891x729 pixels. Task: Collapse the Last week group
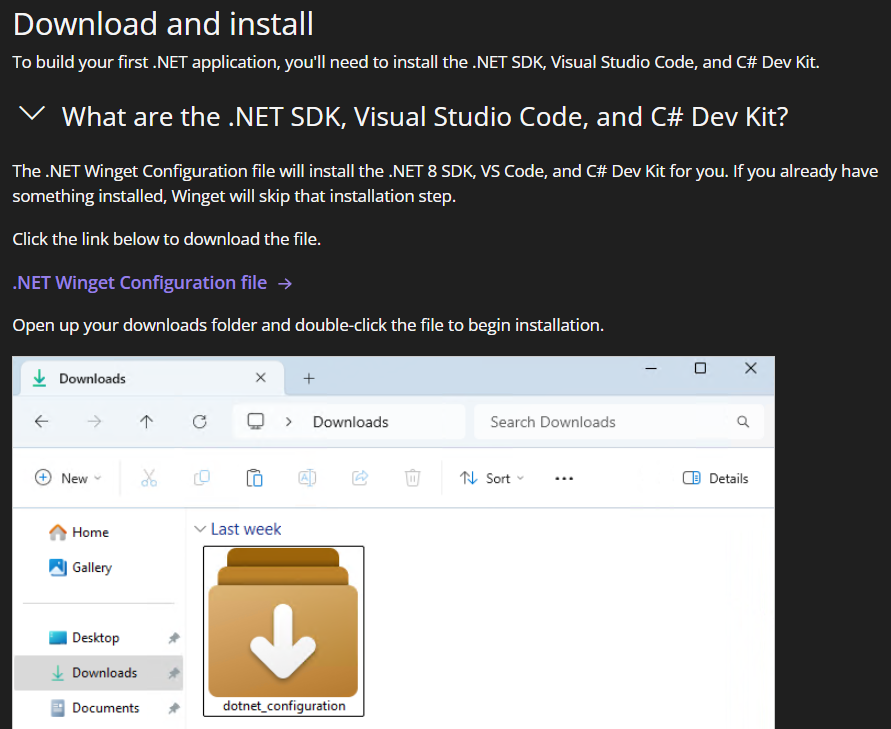199,529
